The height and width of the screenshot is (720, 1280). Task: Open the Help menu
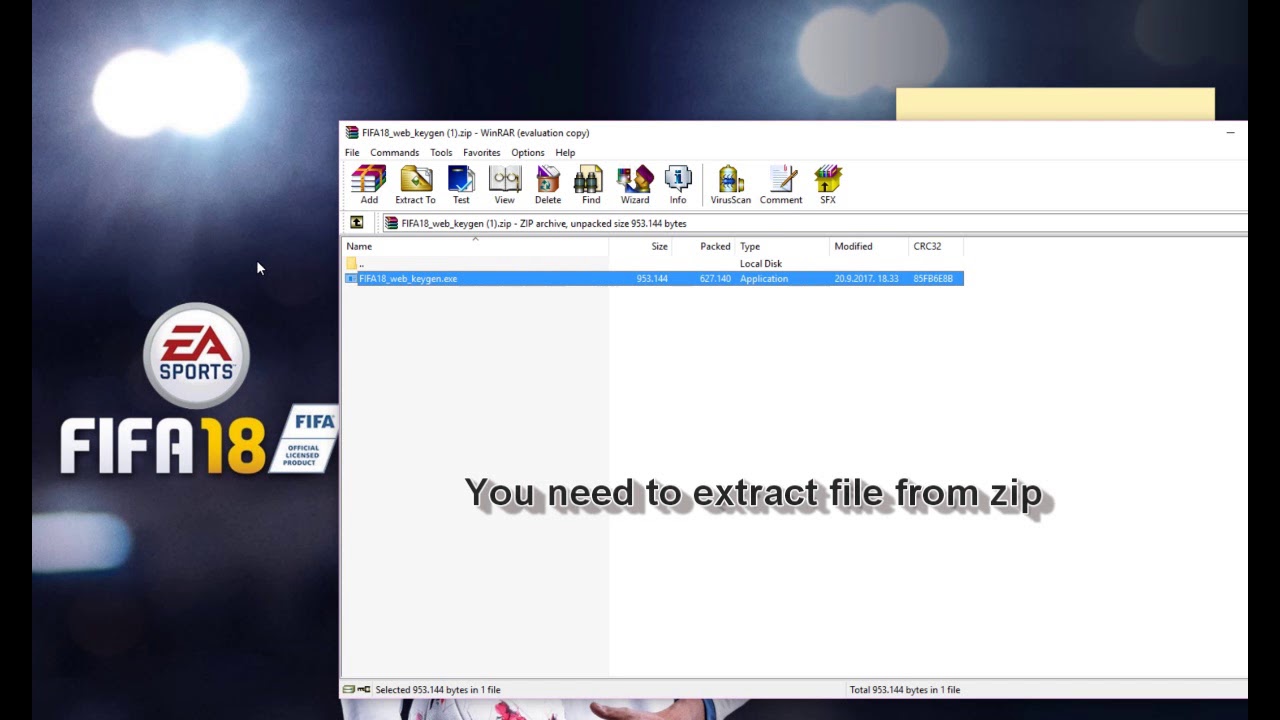click(565, 153)
